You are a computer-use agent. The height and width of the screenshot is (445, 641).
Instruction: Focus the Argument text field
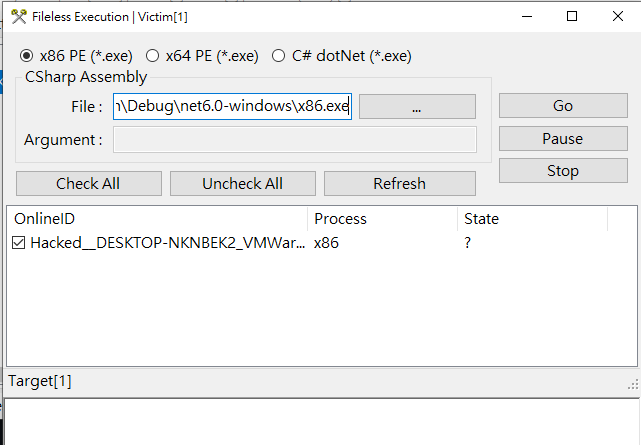click(294, 140)
